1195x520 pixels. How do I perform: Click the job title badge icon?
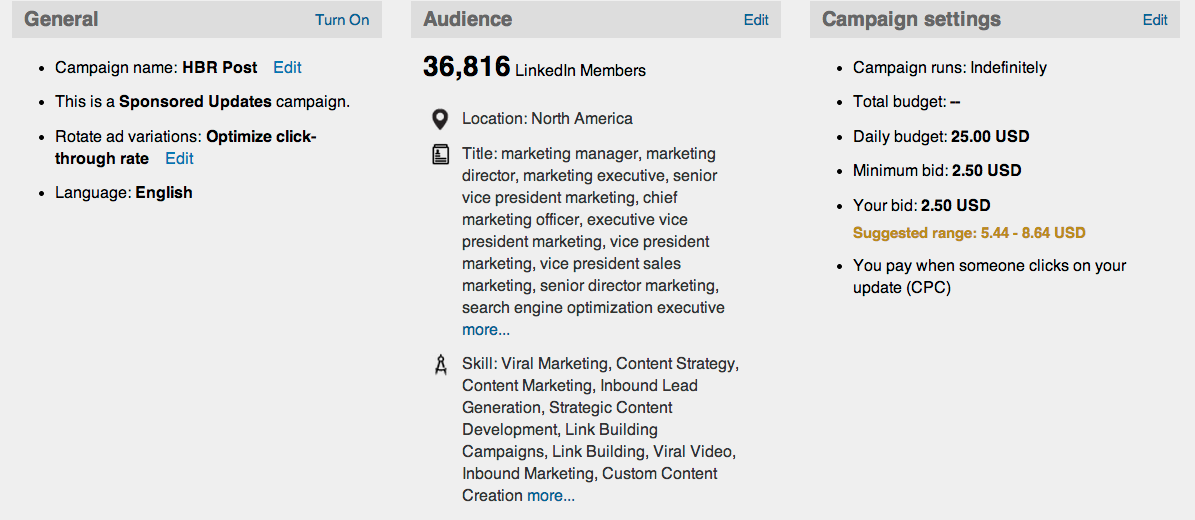pyautogui.click(x=440, y=156)
